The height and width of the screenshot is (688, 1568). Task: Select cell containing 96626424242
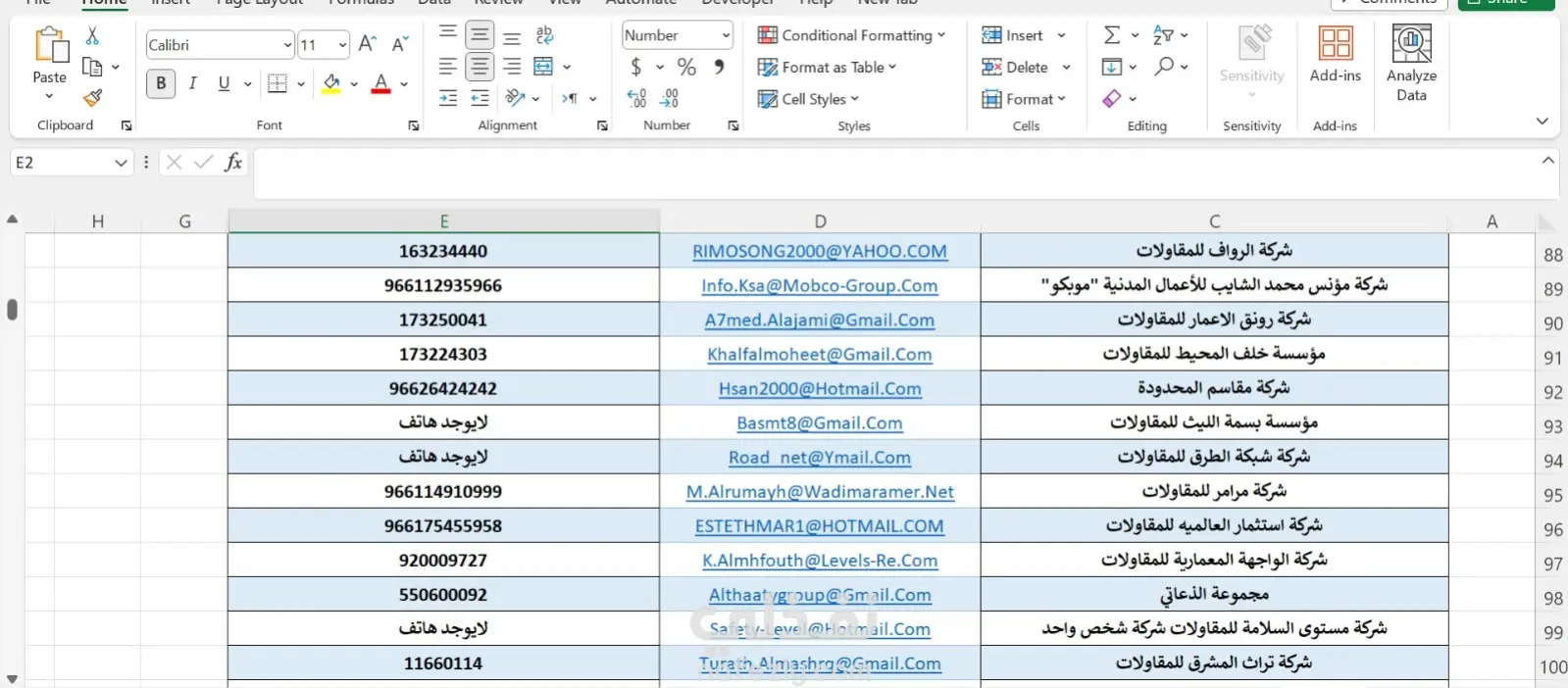pyautogui.click(x=443, y=388)
